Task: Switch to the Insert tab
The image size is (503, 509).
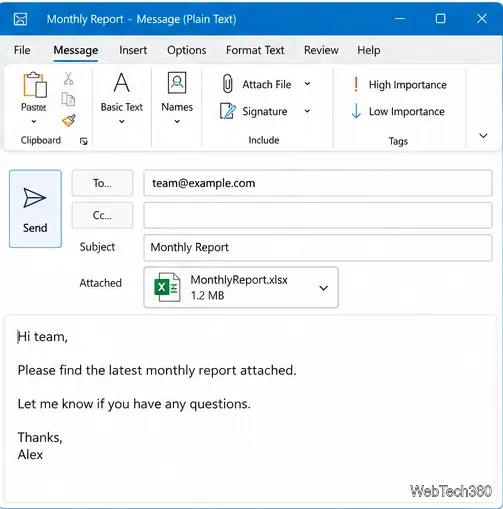Action: coord(133,50)
